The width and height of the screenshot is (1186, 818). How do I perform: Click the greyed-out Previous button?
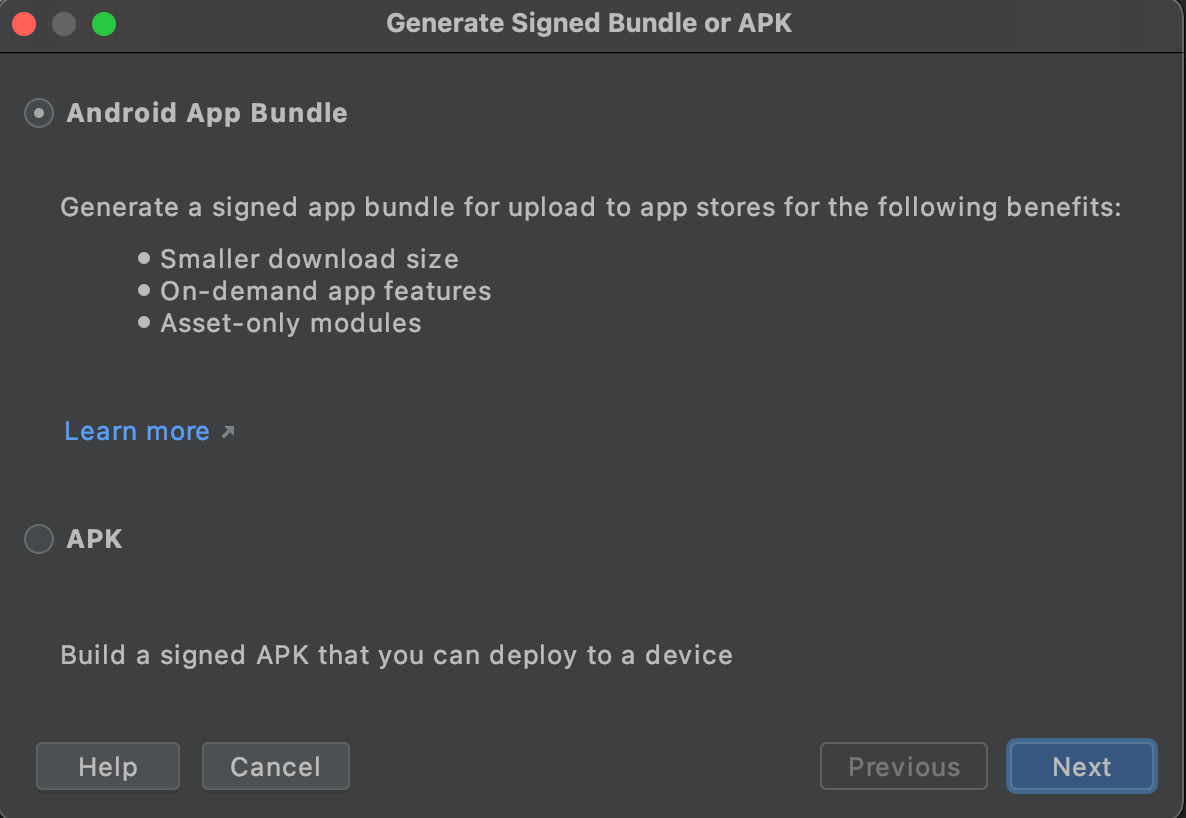click(x=903, y=767)
